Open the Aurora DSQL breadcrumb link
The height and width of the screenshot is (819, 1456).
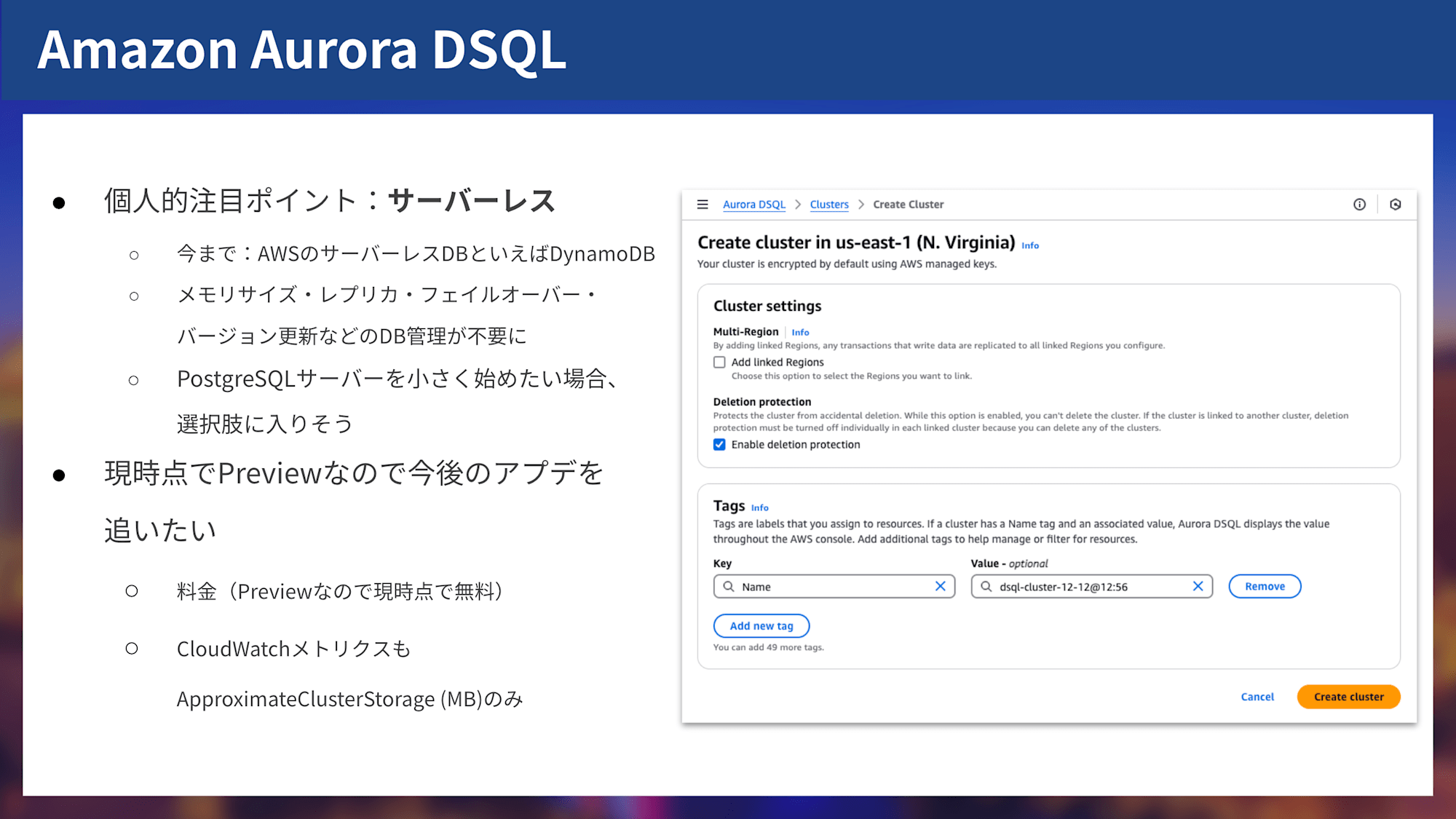[x=754, y=205]
